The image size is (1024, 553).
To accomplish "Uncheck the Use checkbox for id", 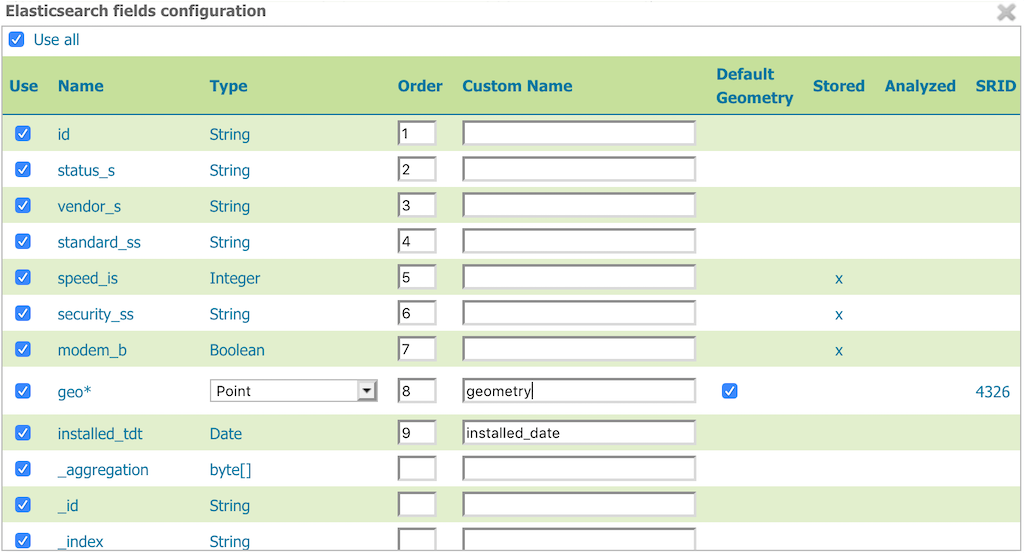I will (23, 134).
